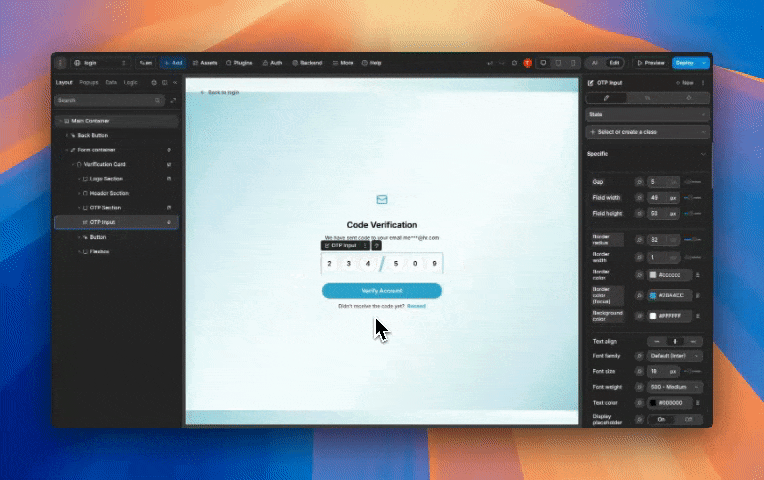This screenshot has height=480, width=764.
Task: Set text align to center
Action: pyautogui.click(x=675, y=342)
